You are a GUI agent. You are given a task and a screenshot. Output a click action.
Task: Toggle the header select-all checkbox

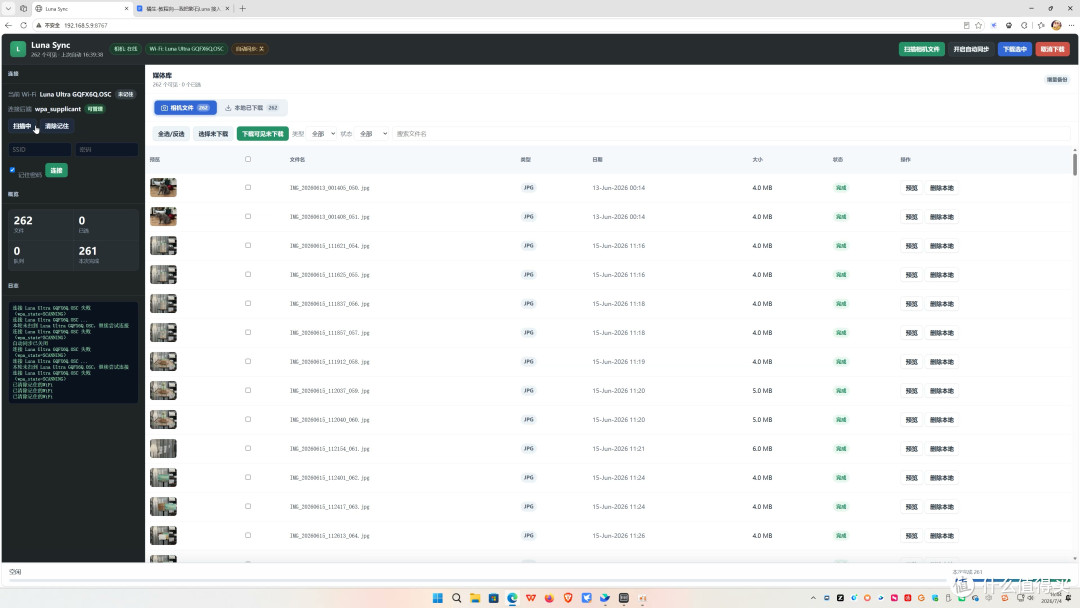click(x=248, y=159)
